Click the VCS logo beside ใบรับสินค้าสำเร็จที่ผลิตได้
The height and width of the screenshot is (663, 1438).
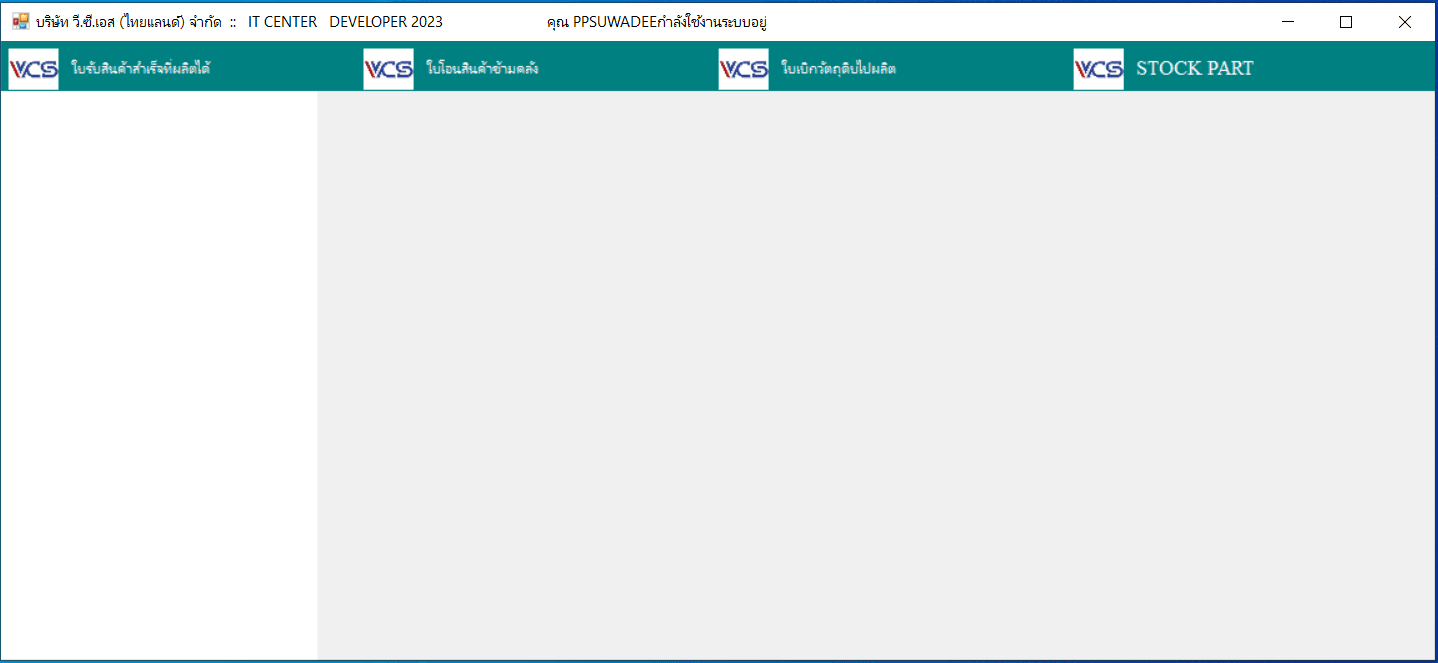(x=34, y=69)
